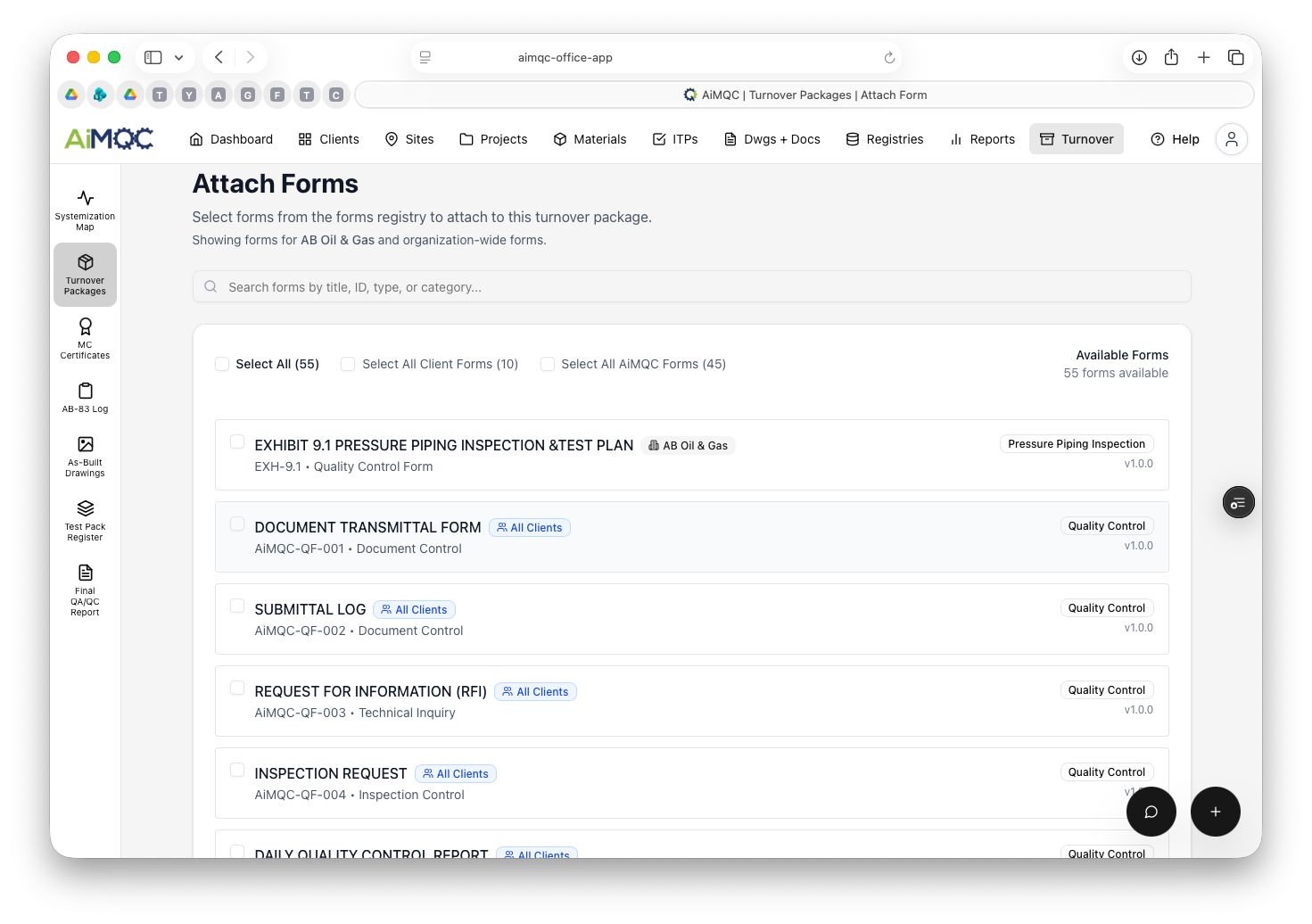
Task: Click the floating plus add button
Action: (x=1215, y=812)
